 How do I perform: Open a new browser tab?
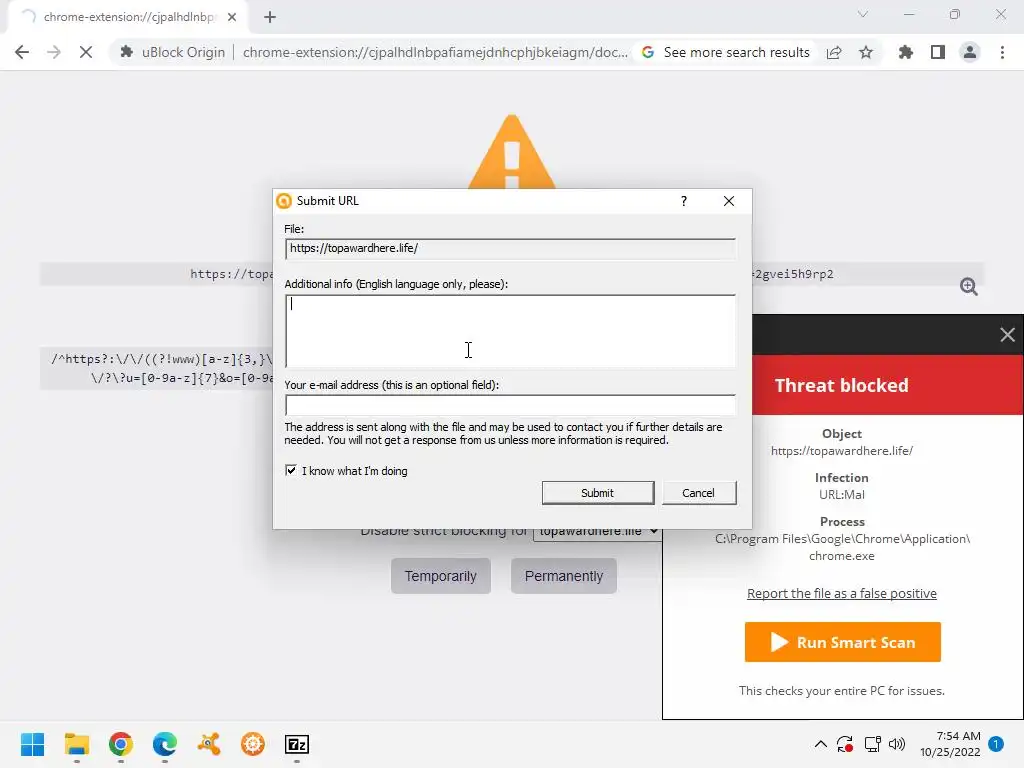pos(270,17)
